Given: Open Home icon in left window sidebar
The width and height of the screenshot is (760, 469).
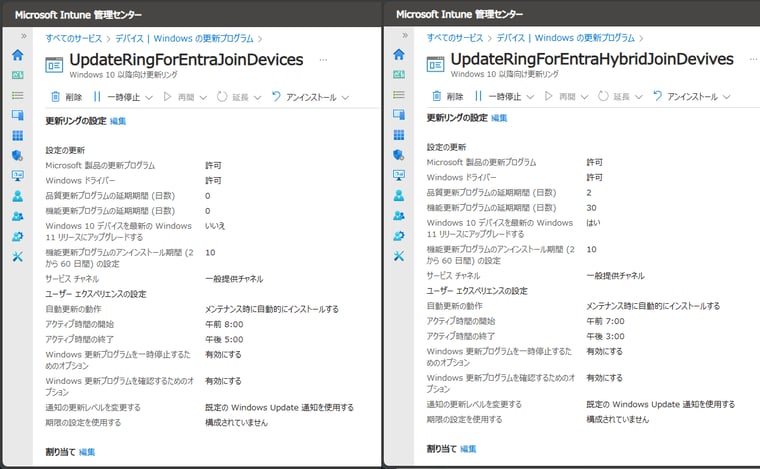Looking at the screenshot, I should tap(17, 55).
